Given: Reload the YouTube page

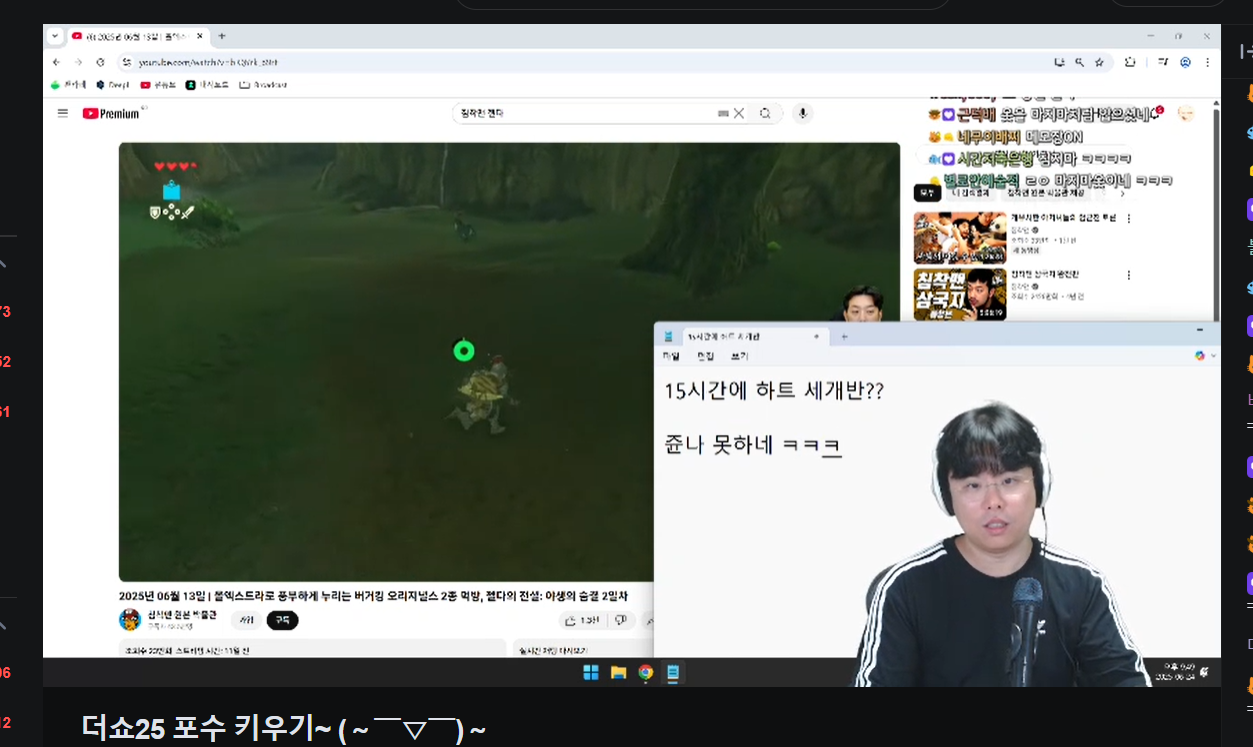Looking at the screenshot, I should pos(100,62).
